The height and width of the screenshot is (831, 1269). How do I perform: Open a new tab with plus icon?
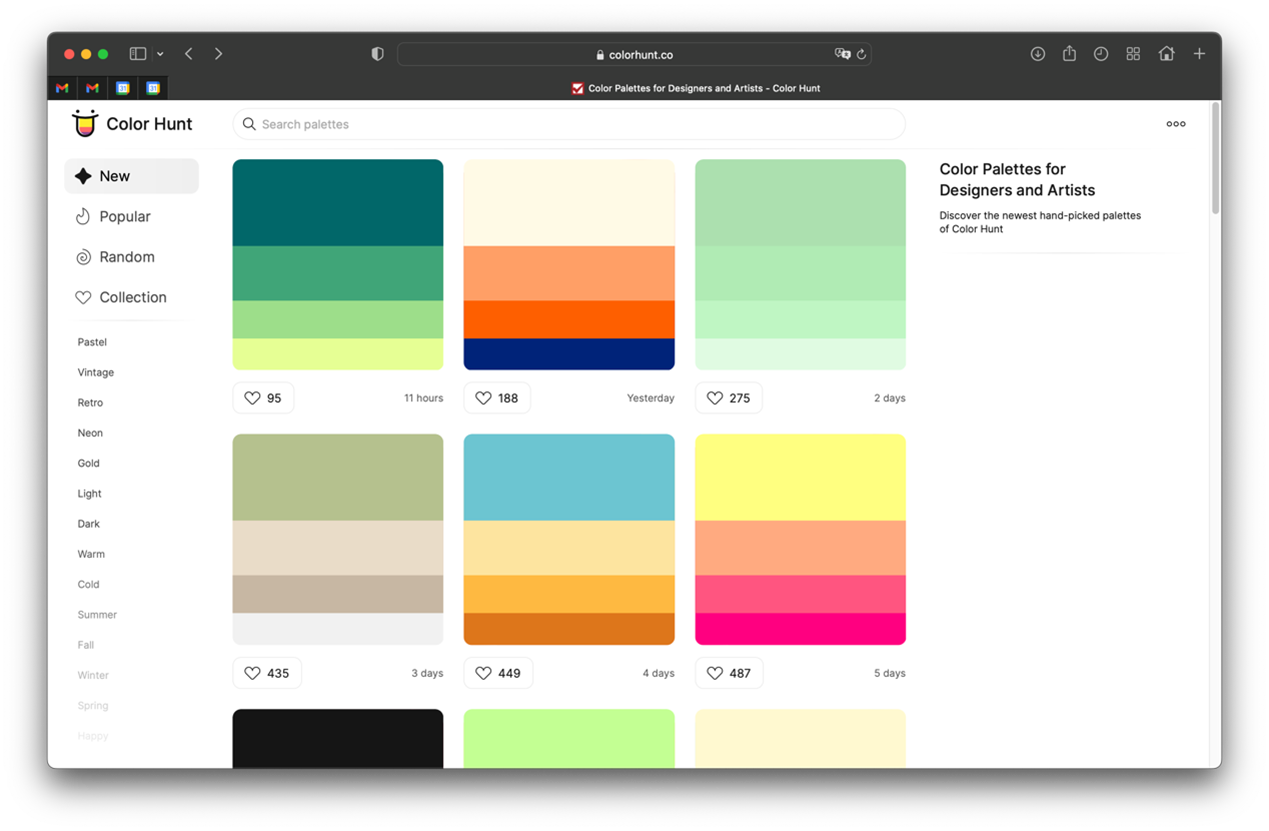[x=1199, y=54]
